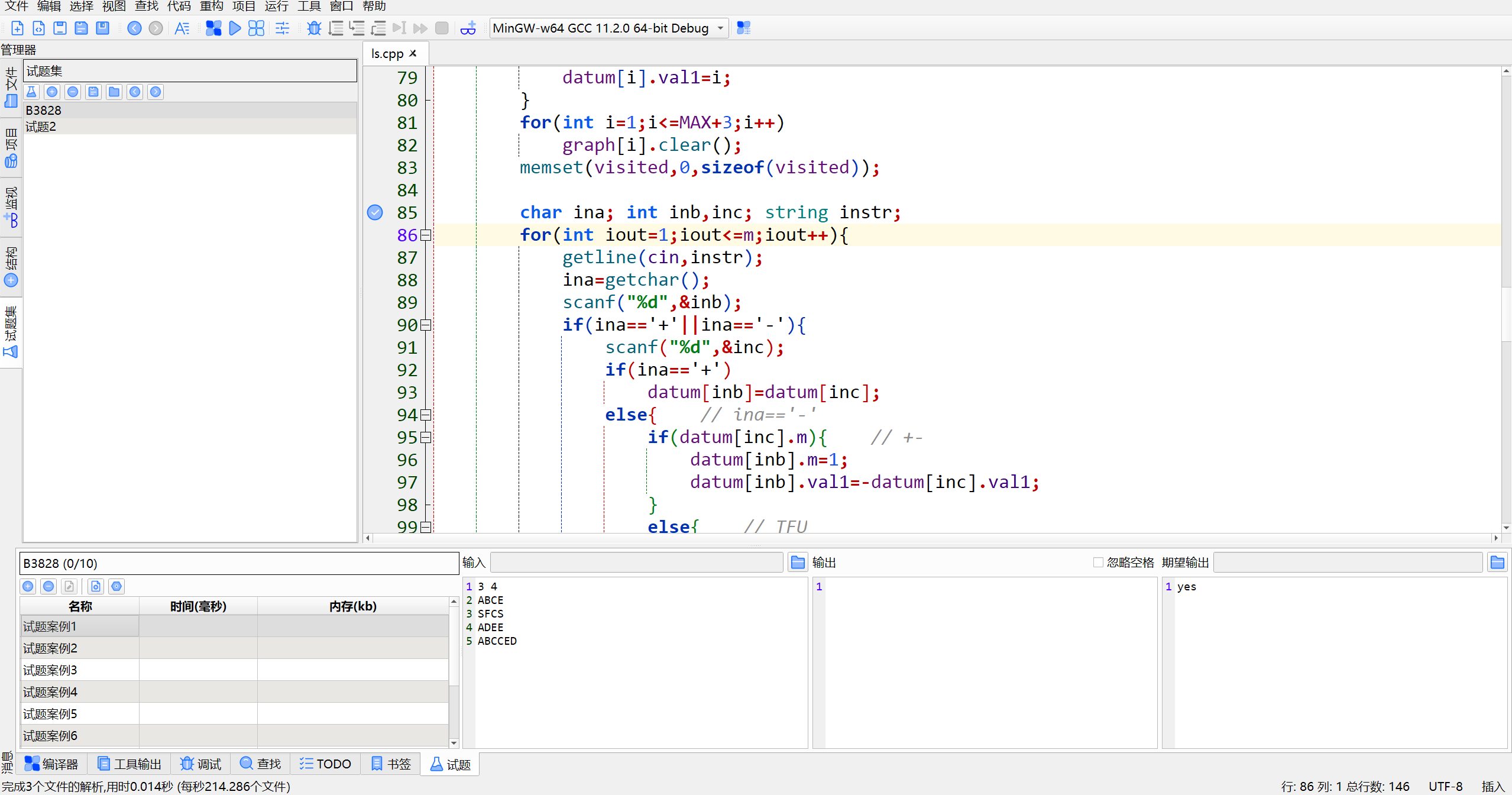This screenshot has height=795, width=1512.
Task: Click the Save As toolbar icon
Action: coord(81,28)
